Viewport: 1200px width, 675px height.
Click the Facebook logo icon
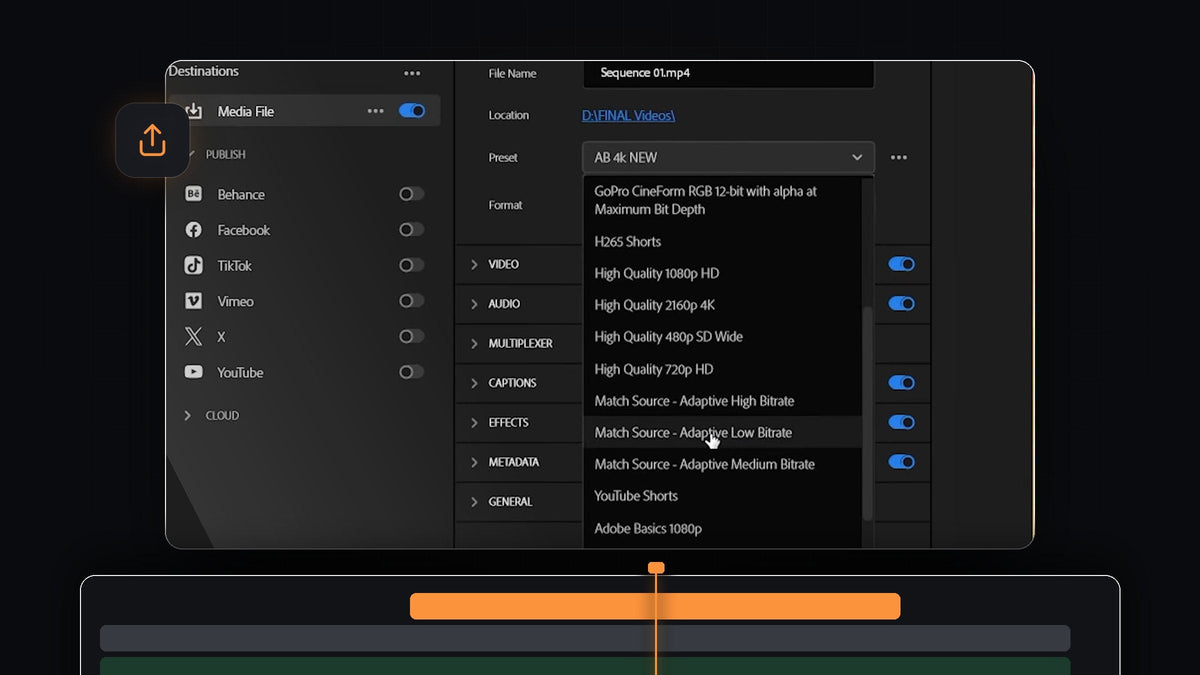[194, 230]
